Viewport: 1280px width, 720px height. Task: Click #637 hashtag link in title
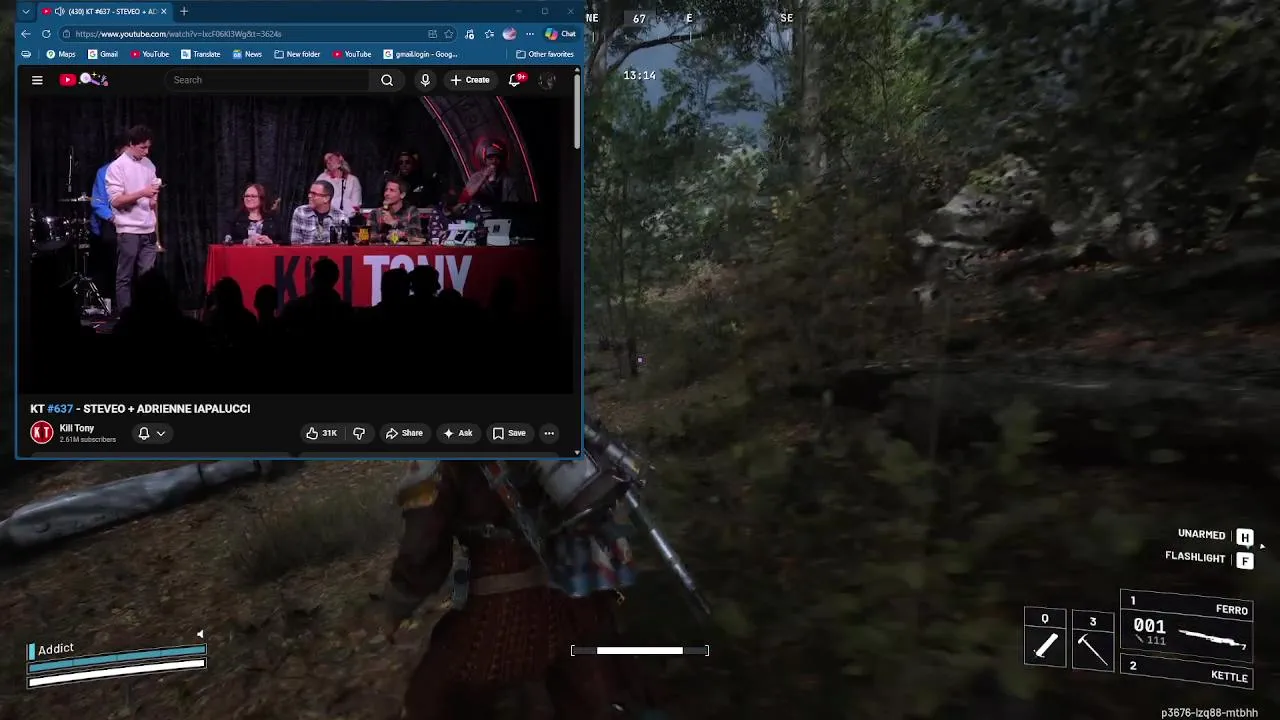point(60,409)
